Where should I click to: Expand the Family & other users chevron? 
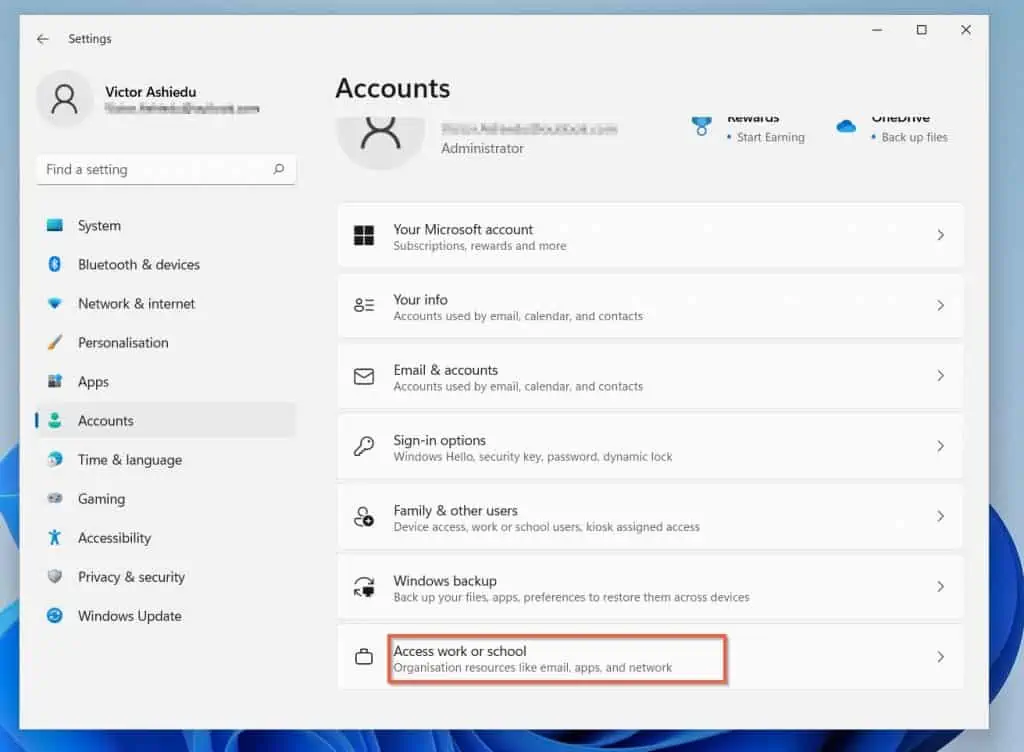pos(940,516)
